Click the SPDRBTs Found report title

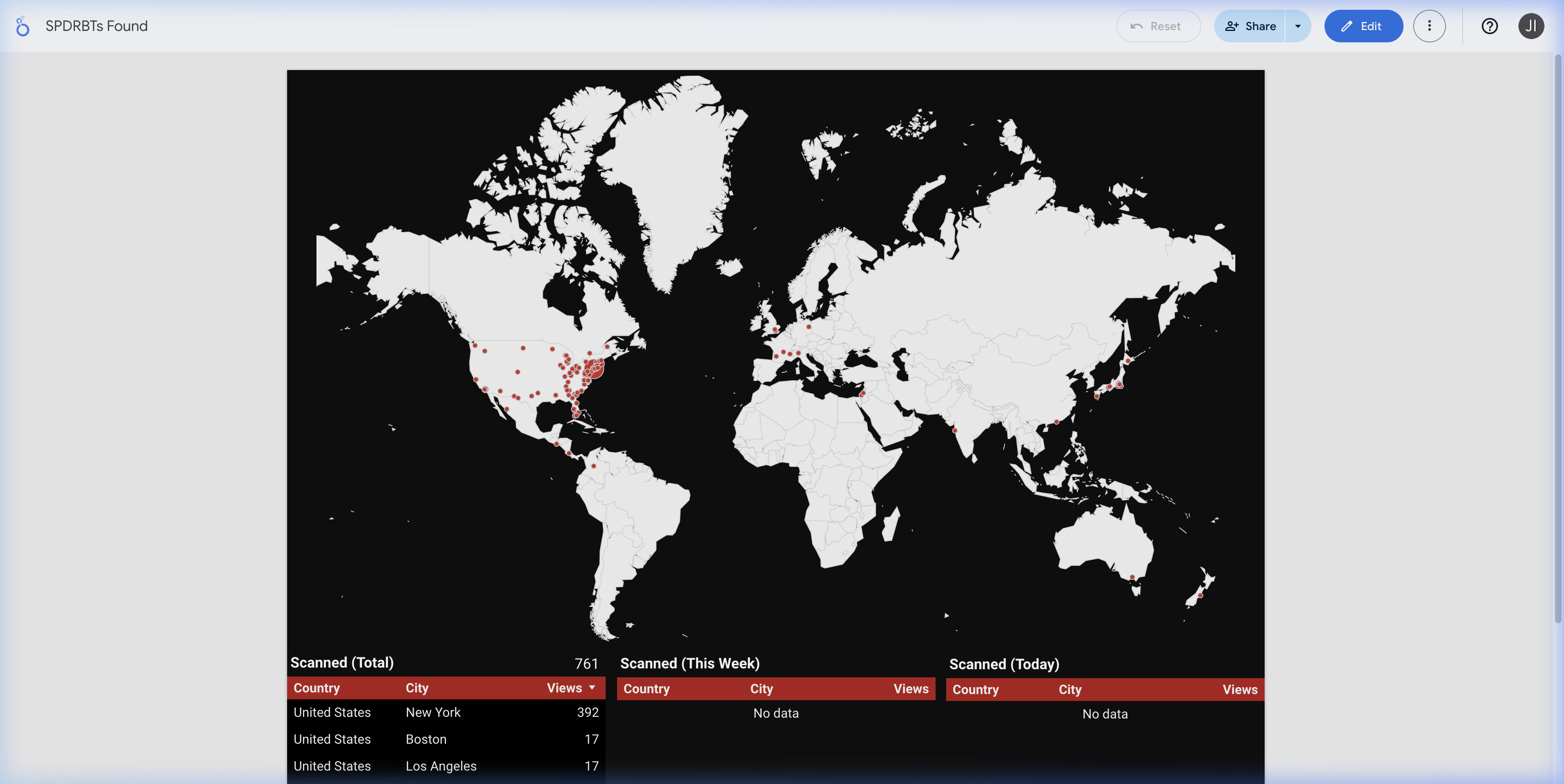point(97,26)
